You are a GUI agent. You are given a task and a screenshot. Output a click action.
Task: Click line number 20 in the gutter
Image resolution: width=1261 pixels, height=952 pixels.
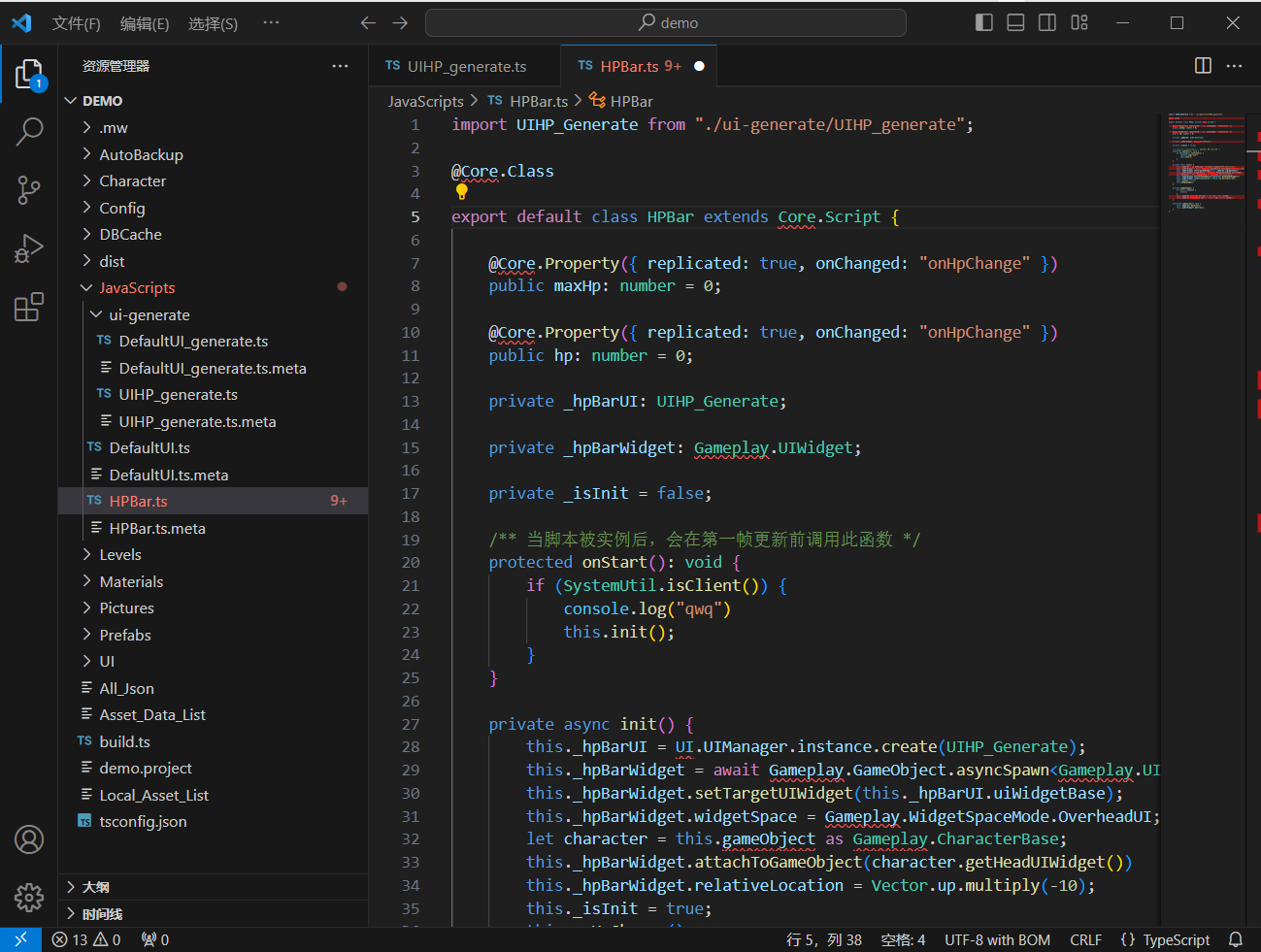411,563
